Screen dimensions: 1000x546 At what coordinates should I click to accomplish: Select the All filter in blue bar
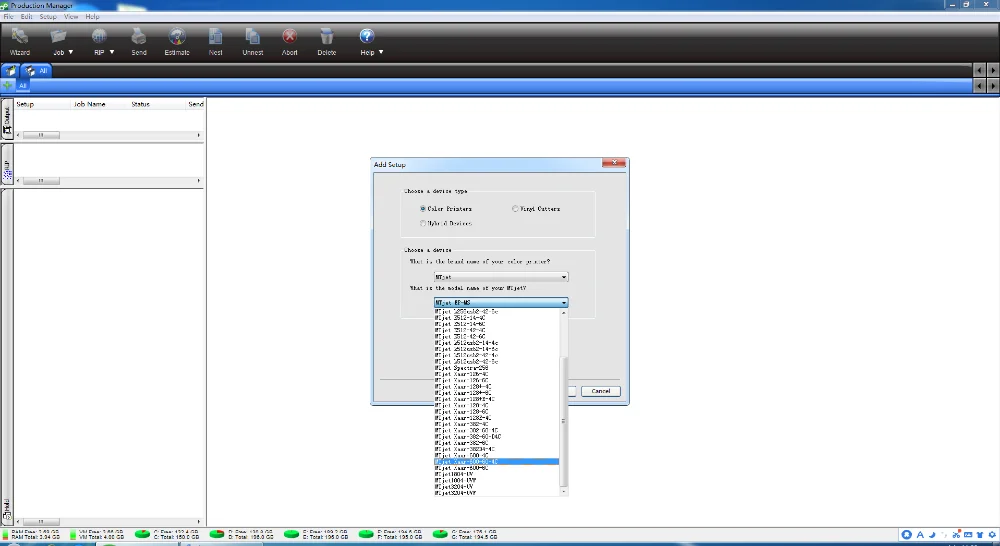22,85
